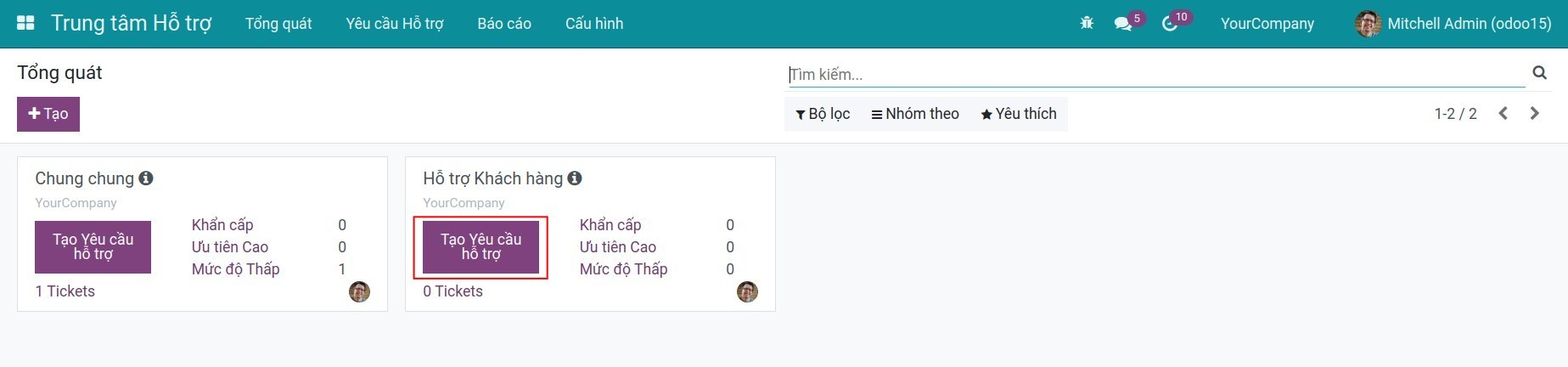Viewport: 1568px width, 367px height.
Task: Open the Cấu hình menu
Action: click(x=594, y=24)
